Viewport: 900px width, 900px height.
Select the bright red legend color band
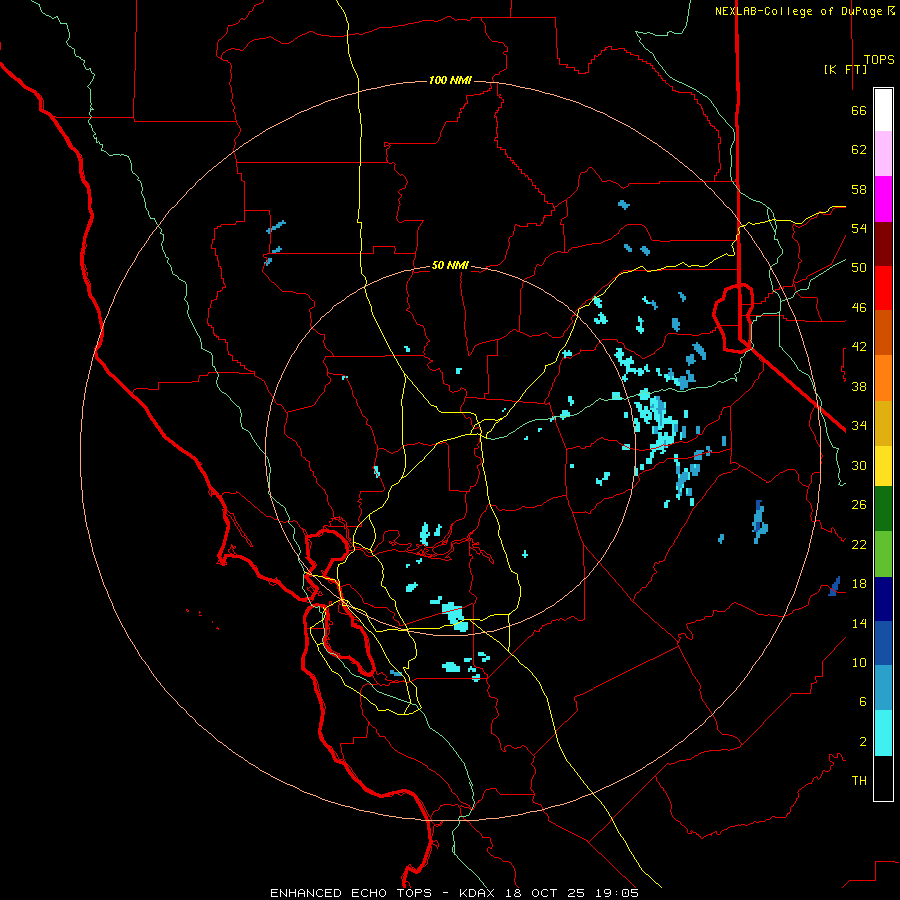pos(883,288)
